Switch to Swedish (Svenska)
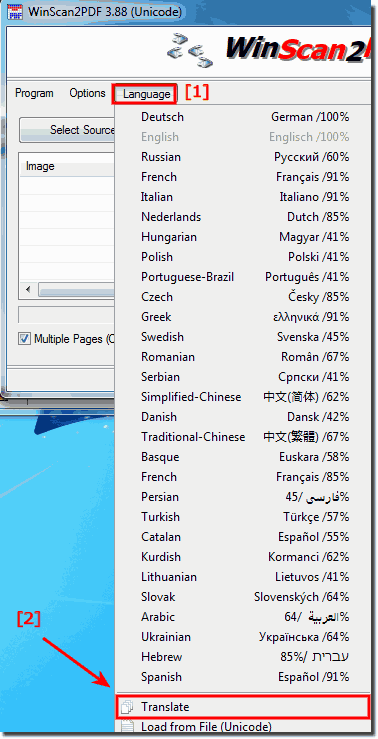 tap(242, 337)
